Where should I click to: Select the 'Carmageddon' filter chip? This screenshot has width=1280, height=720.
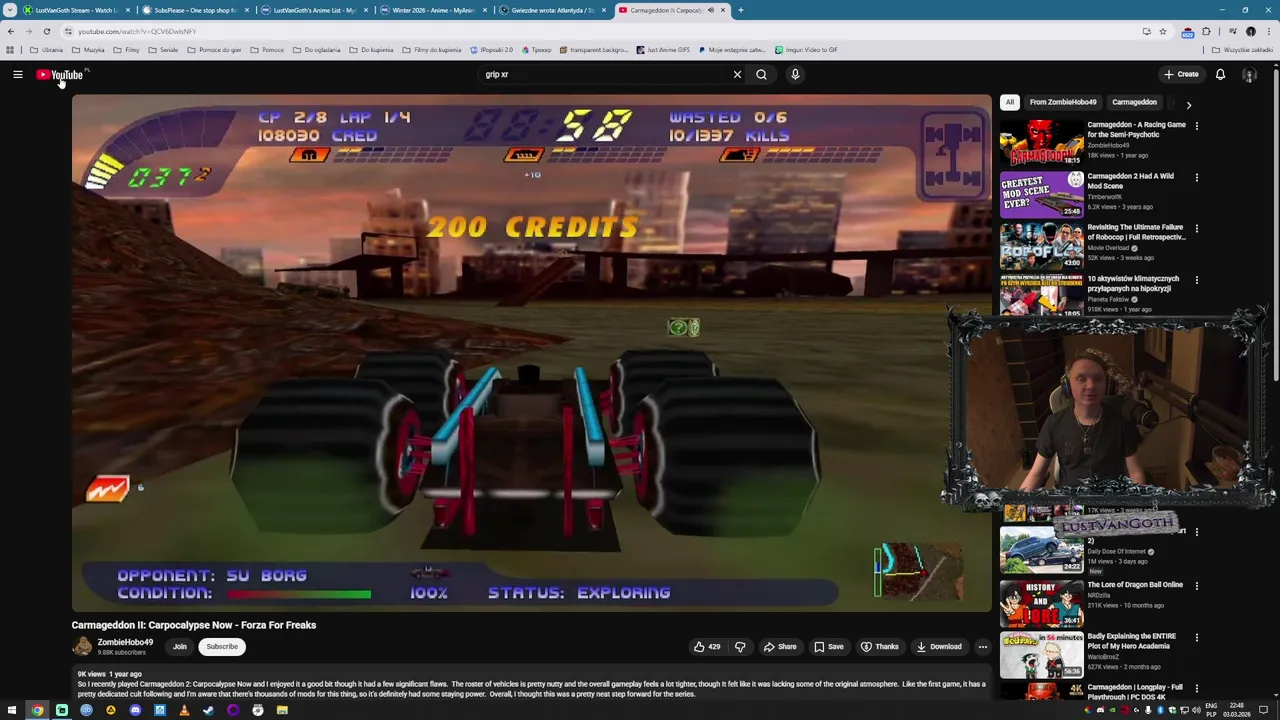click(1134, 102)
